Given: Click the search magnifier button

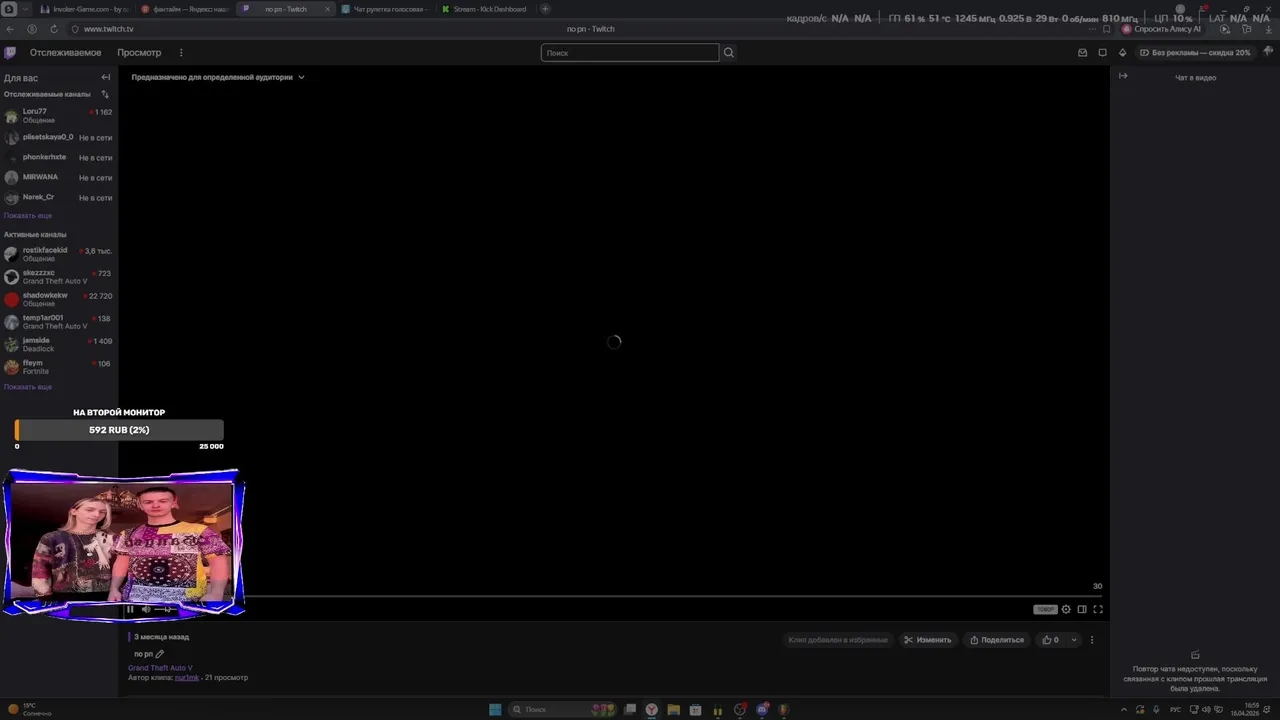Looking at the screenshot, I should coord(729,53).
